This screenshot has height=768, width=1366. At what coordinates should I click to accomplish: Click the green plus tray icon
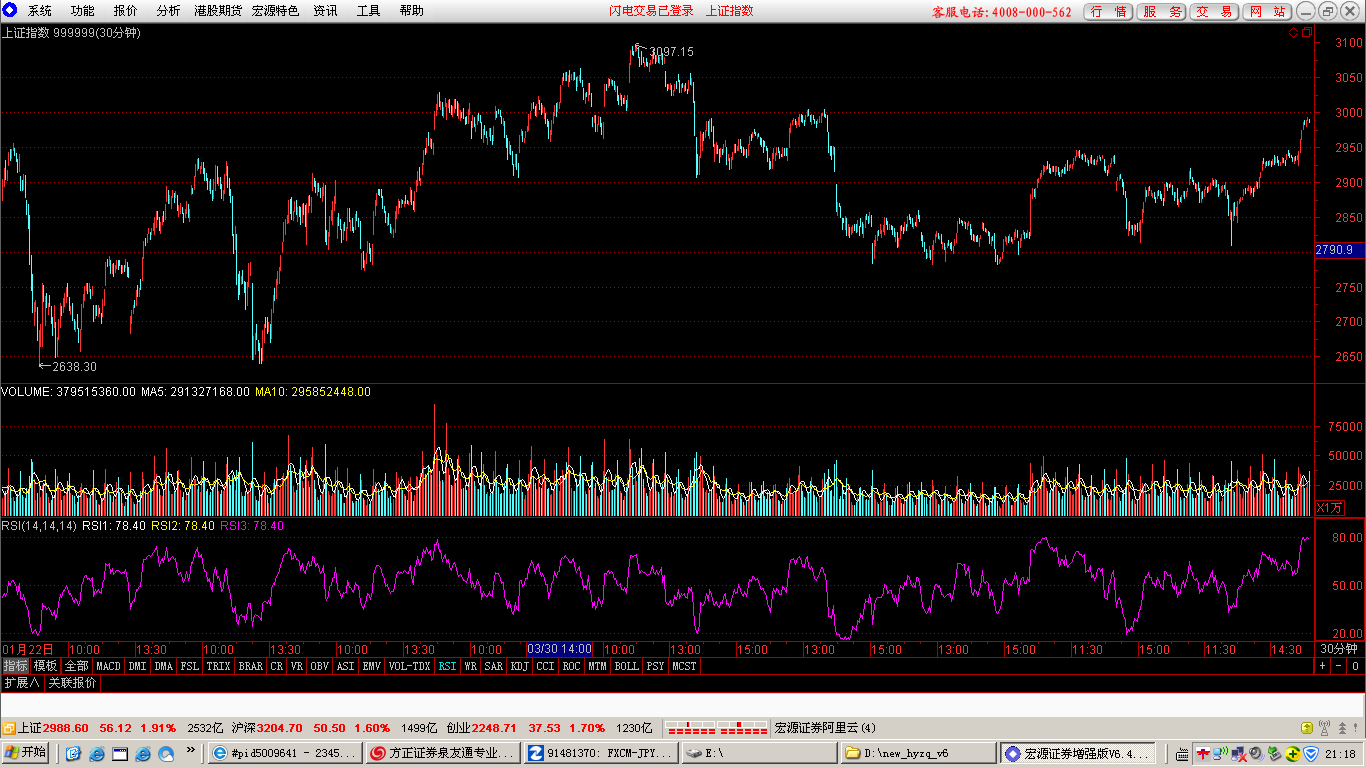(x=1294, y=753)
